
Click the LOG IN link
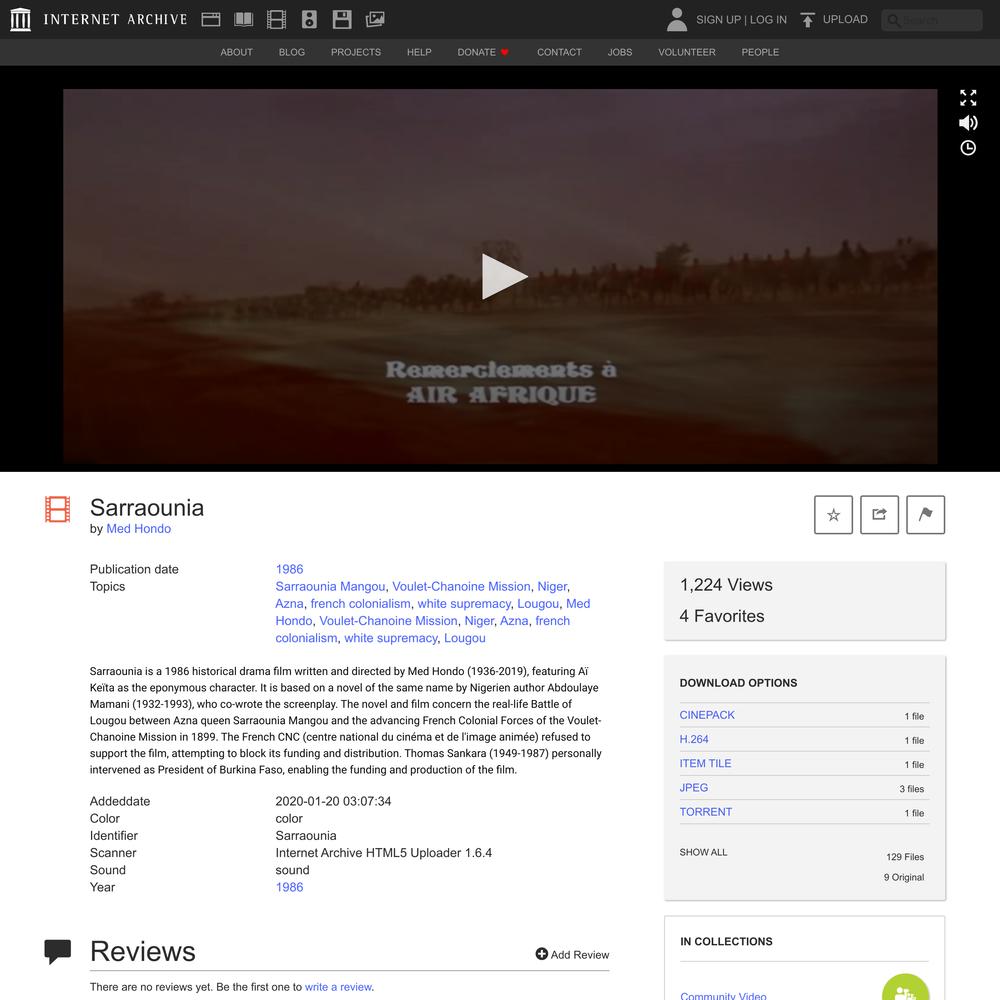pyautogui.click(x=768, y=20)
